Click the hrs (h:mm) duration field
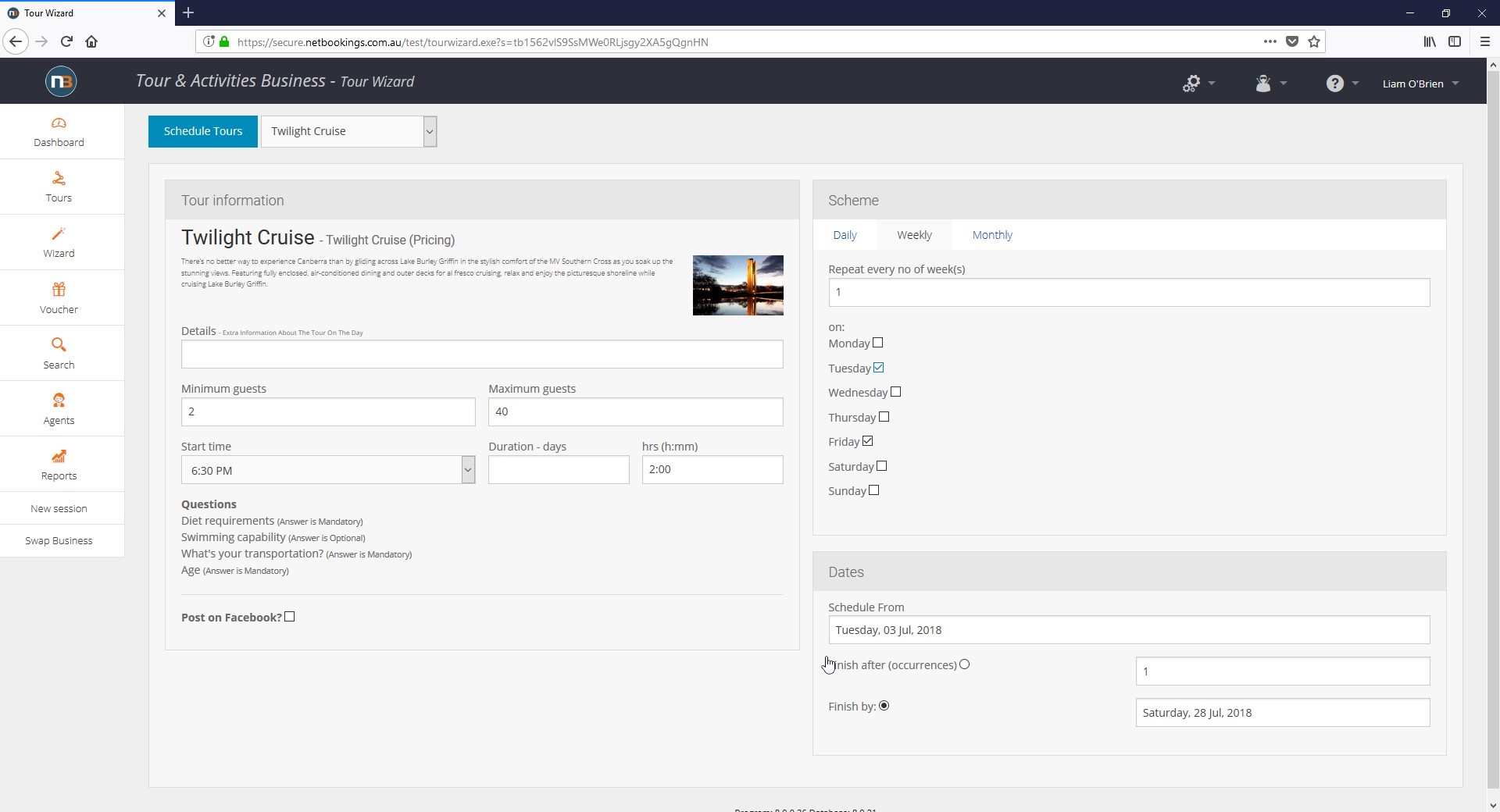The width and height of the screenshot is (1500, 812). click(712, 470)
